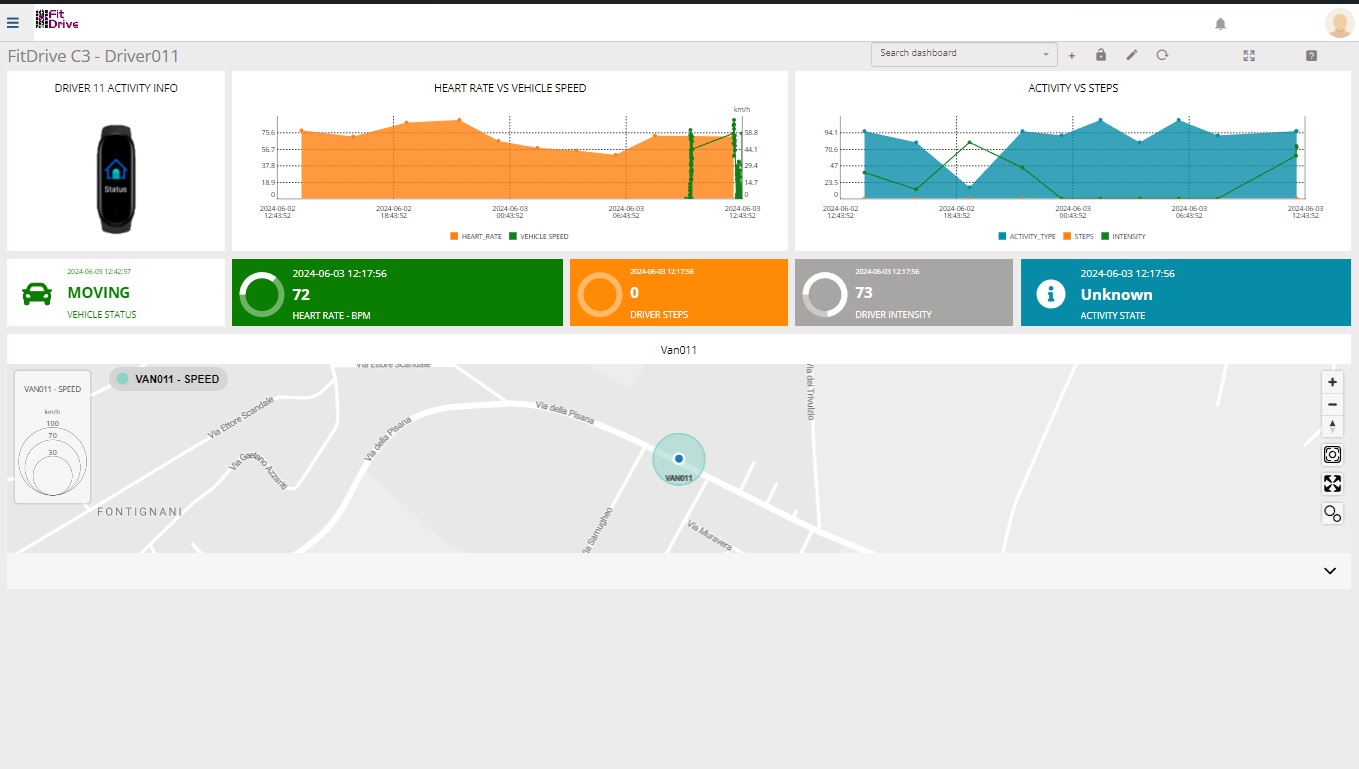Toggle INTENSITY series in legend

click(x=1123, y=237)
